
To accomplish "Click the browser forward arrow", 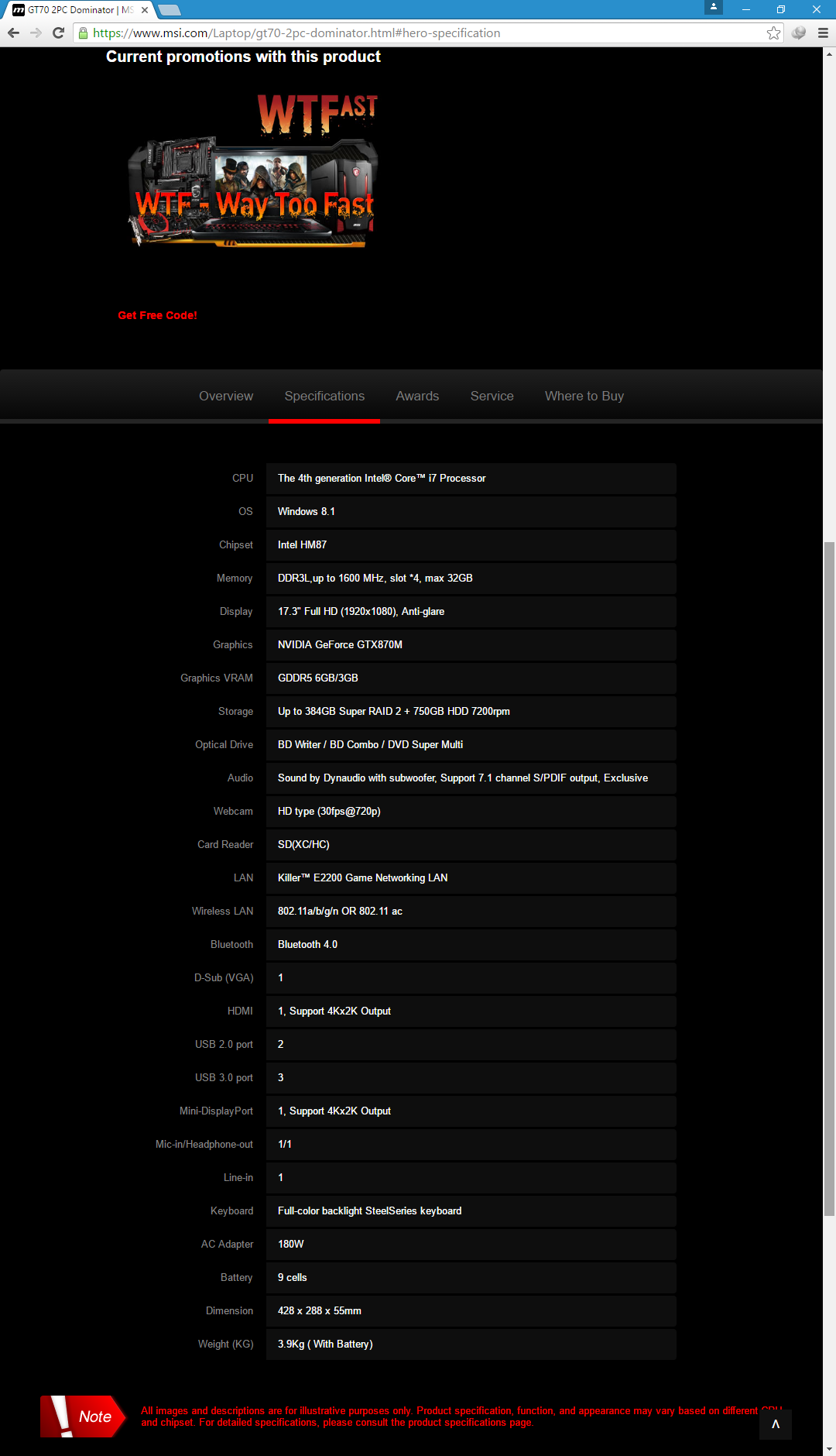I will [36, 33].
